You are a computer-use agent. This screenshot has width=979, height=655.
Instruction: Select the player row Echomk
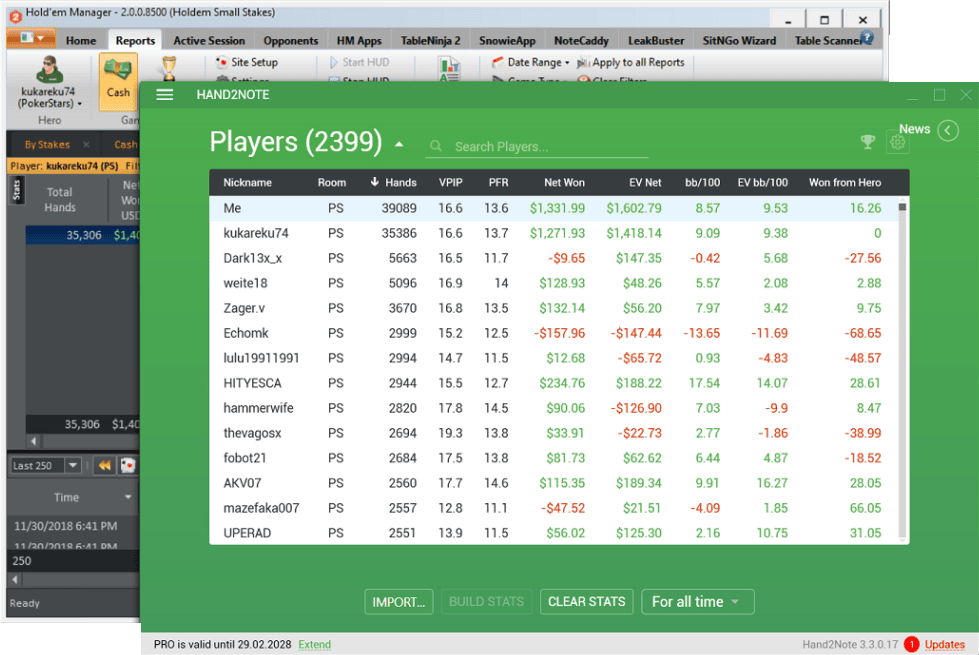coord(553,333)
